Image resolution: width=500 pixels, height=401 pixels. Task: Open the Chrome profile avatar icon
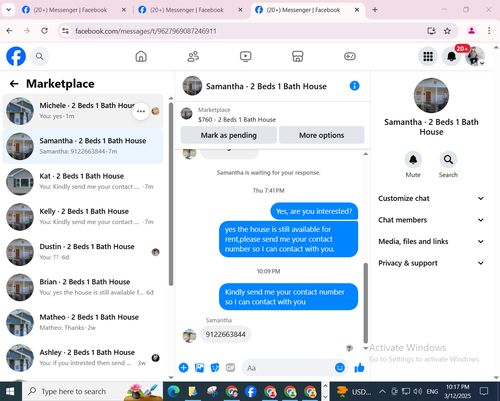pyautogui.click(x=471, y=31)
